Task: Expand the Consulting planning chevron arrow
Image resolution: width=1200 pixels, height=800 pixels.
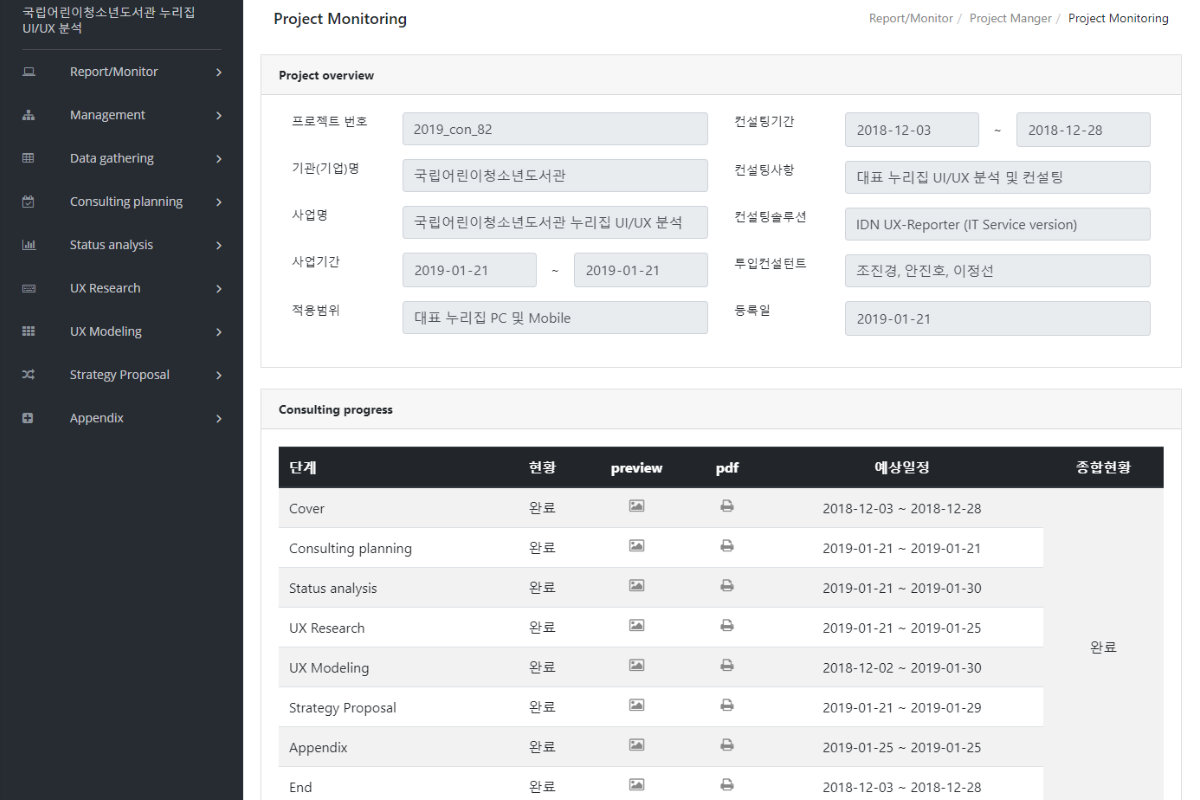Action: tap(218, 202)
